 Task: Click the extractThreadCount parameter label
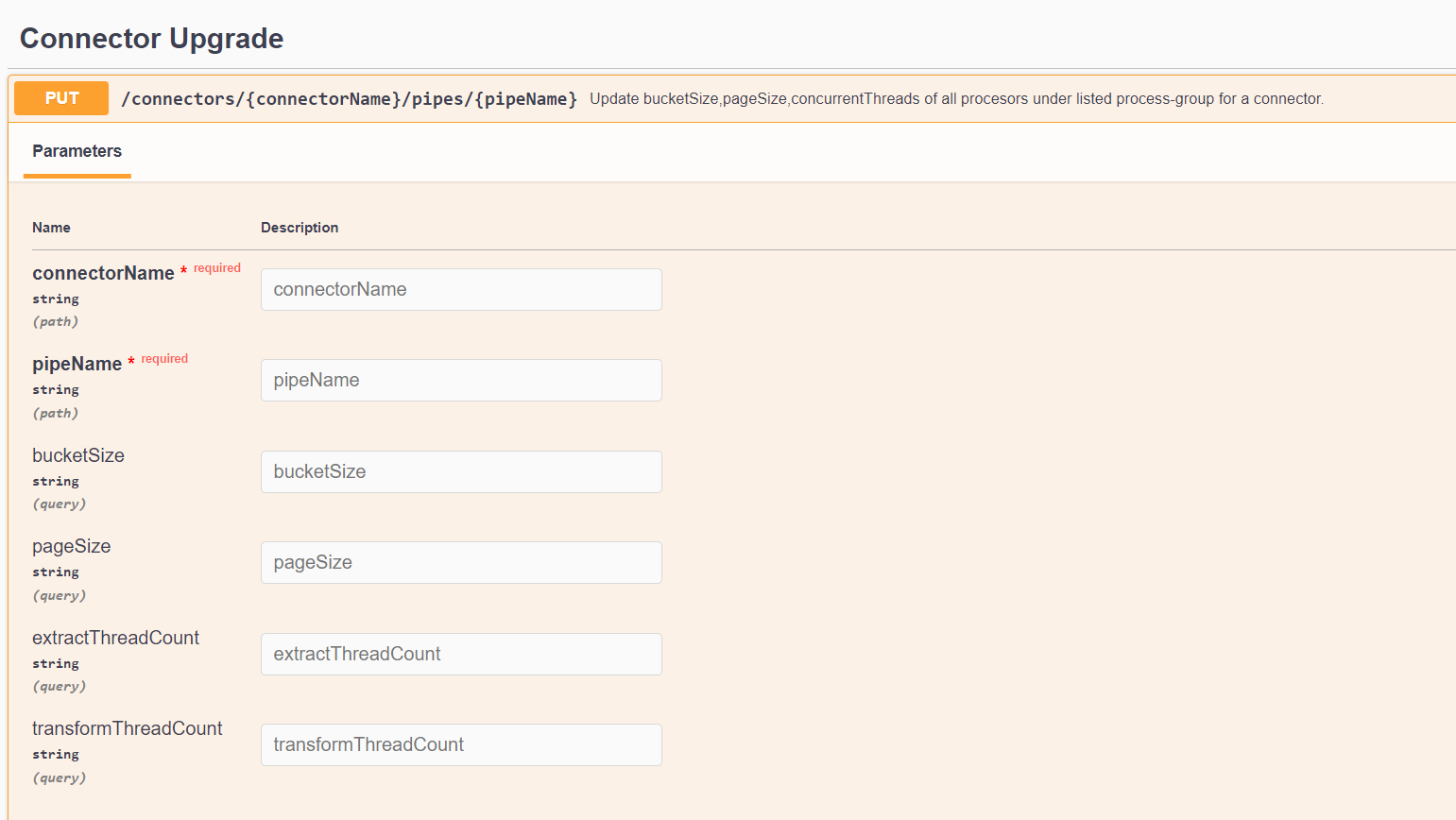pyautogui.click(x=116, y=638)
